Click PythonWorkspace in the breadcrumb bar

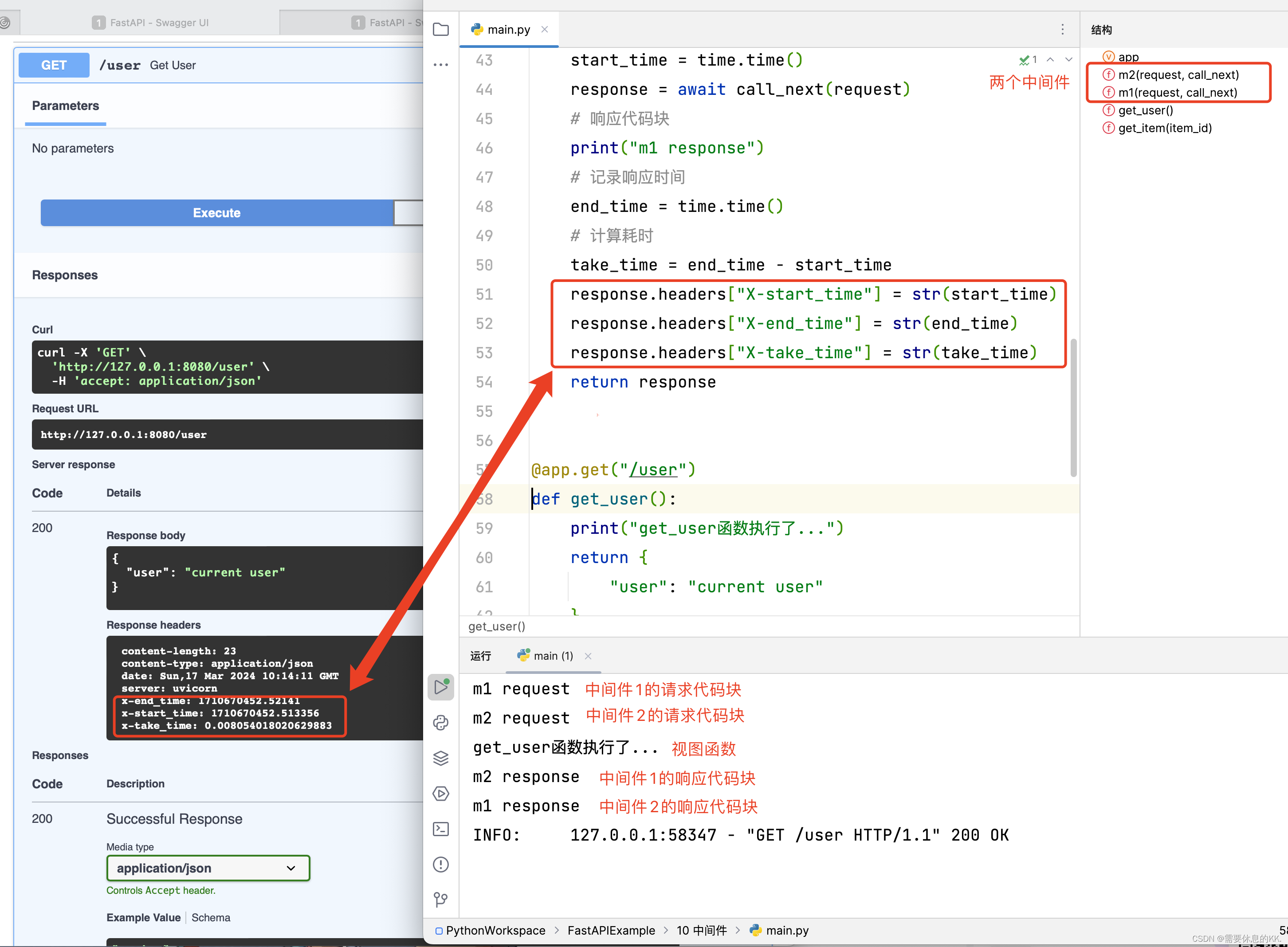point(491,931)
